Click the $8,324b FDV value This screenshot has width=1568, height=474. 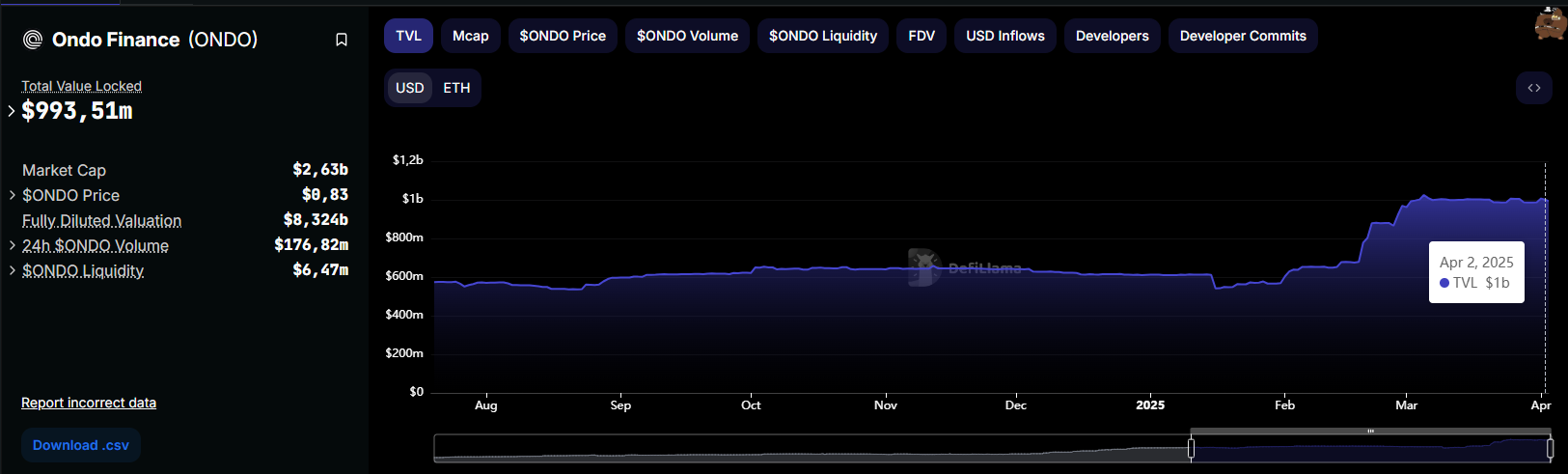[316, 220]
